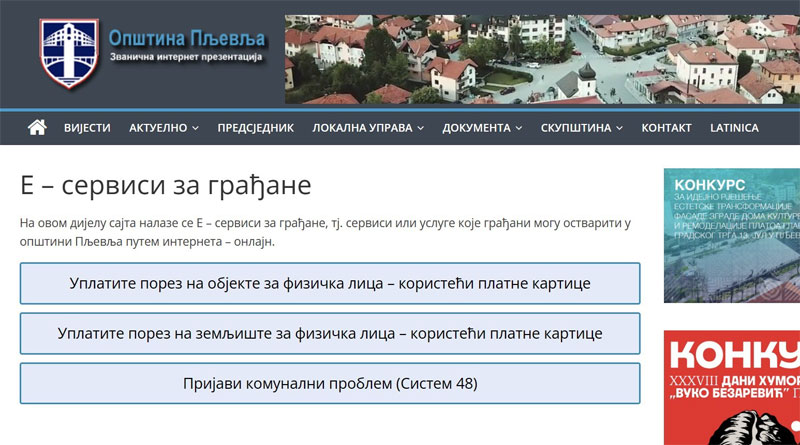The height and width of the screenshot is (445, 800).
Task: Click the aerial town photo in header
Action: pyautogui.click(x=542, y=59)
